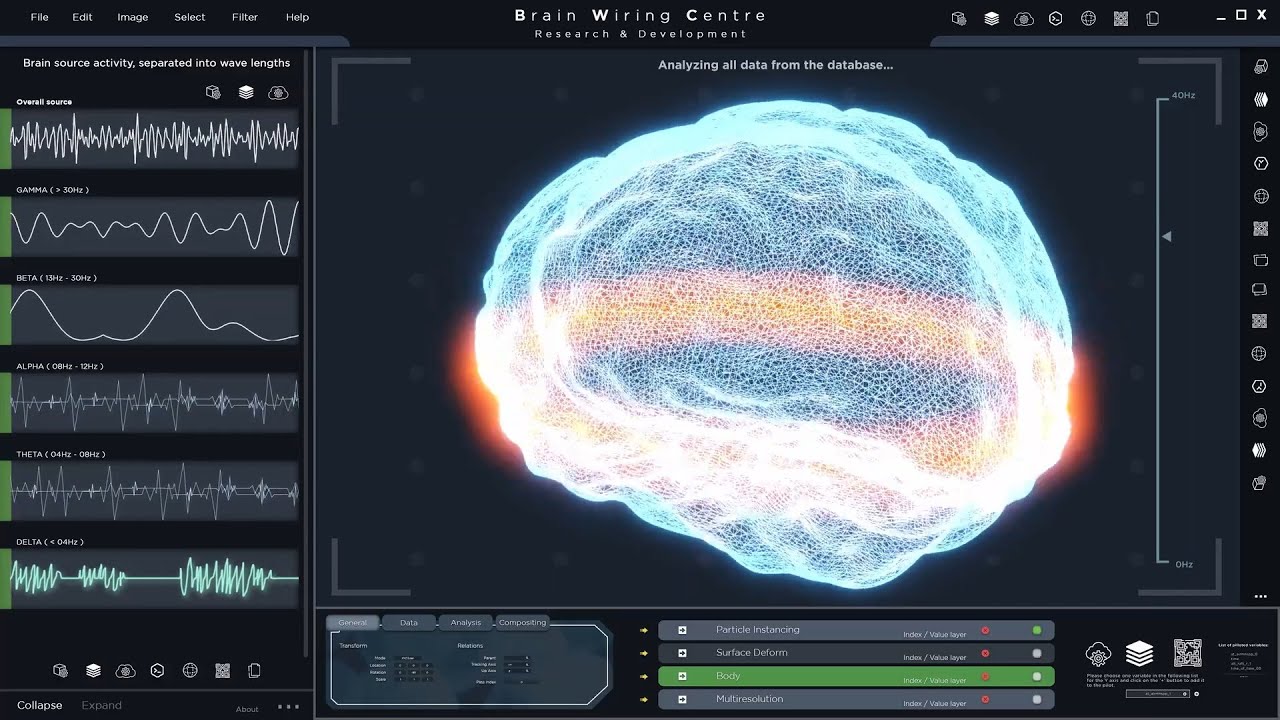Open the variable dropdown in the variables panel

tap(1158, 693)
